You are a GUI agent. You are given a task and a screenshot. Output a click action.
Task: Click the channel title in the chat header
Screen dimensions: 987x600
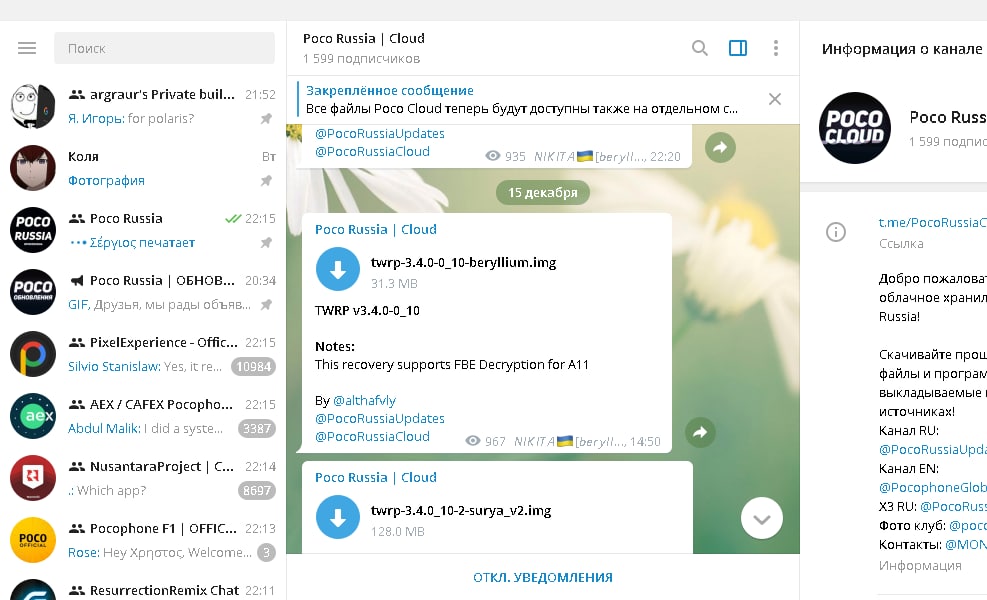[x=364, y=38]
